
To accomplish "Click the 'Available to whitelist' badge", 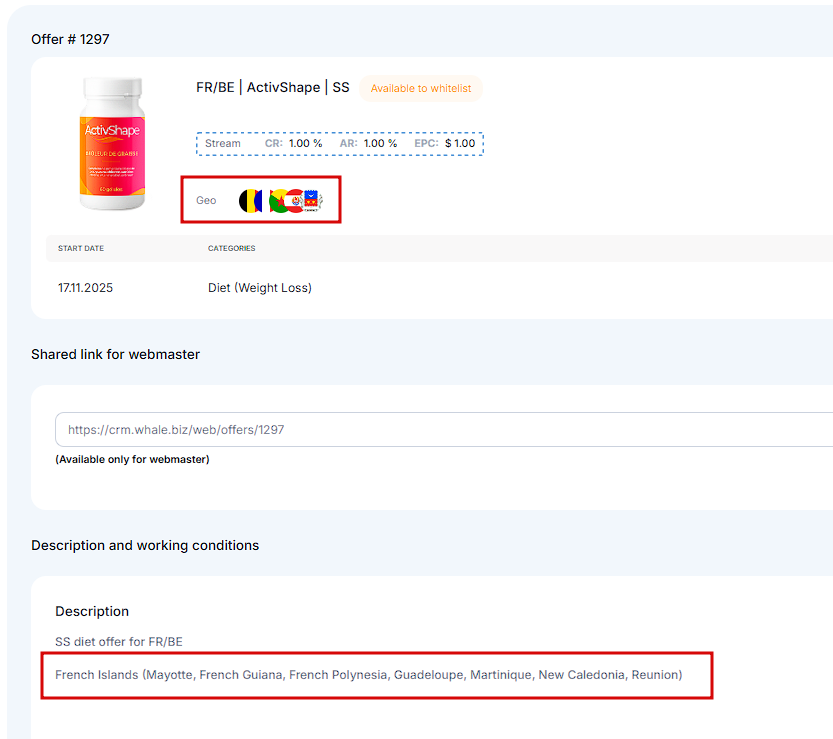I will 421,88.
